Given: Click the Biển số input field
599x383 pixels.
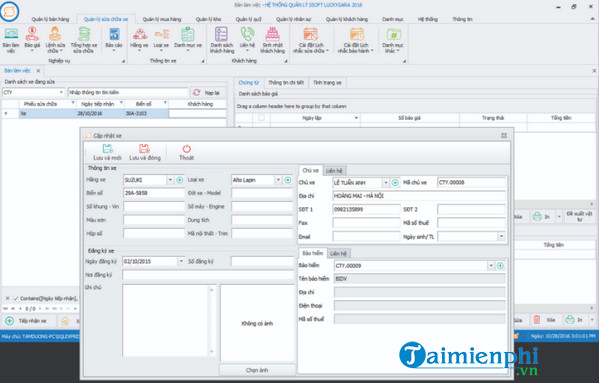Looking at the screenshot, I should 154,193.
